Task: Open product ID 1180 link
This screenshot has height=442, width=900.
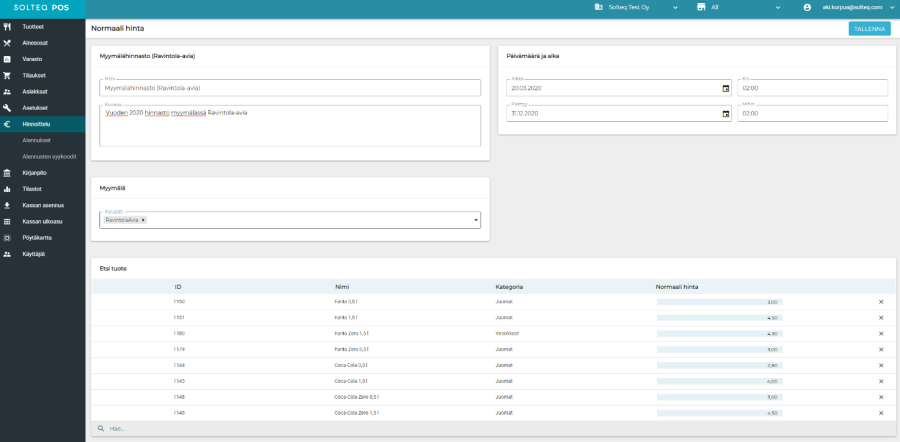Action: [x=178, y=333]
